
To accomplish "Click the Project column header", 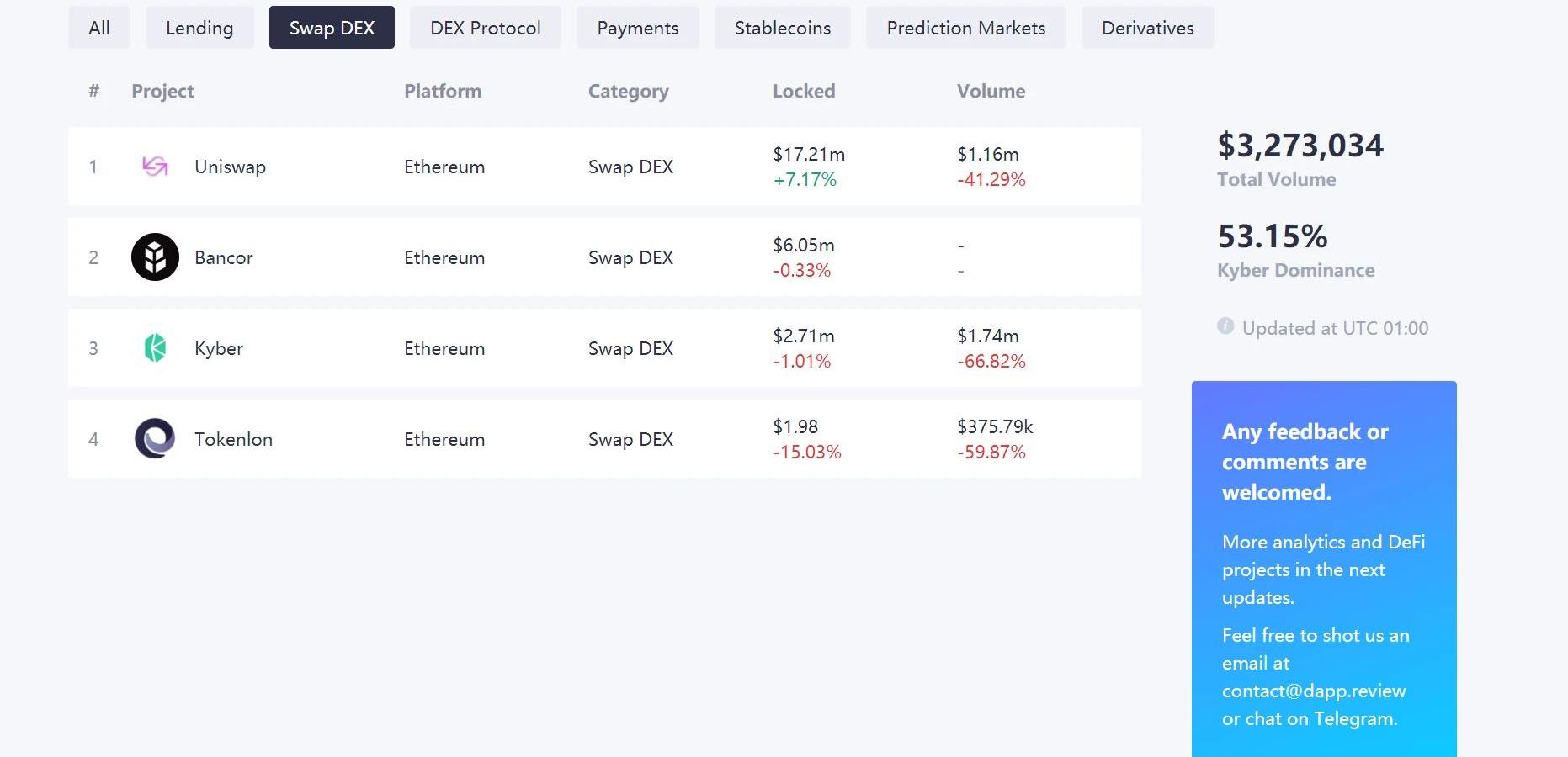I will (162, 91).
